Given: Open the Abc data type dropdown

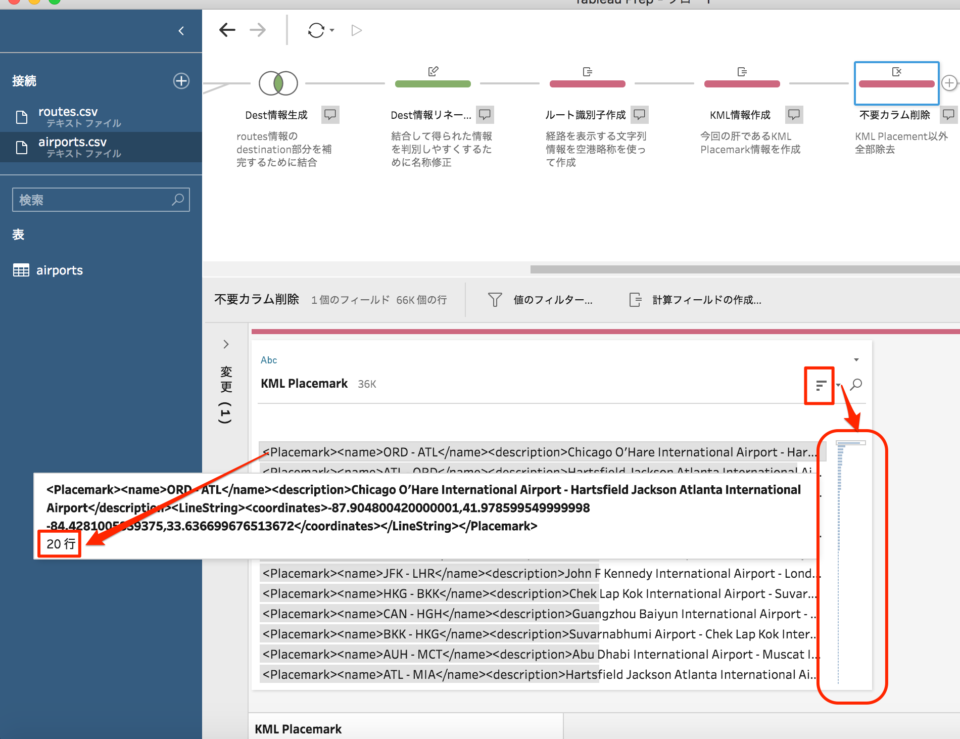Looking at the screenshot, I should tap(268, 360).
